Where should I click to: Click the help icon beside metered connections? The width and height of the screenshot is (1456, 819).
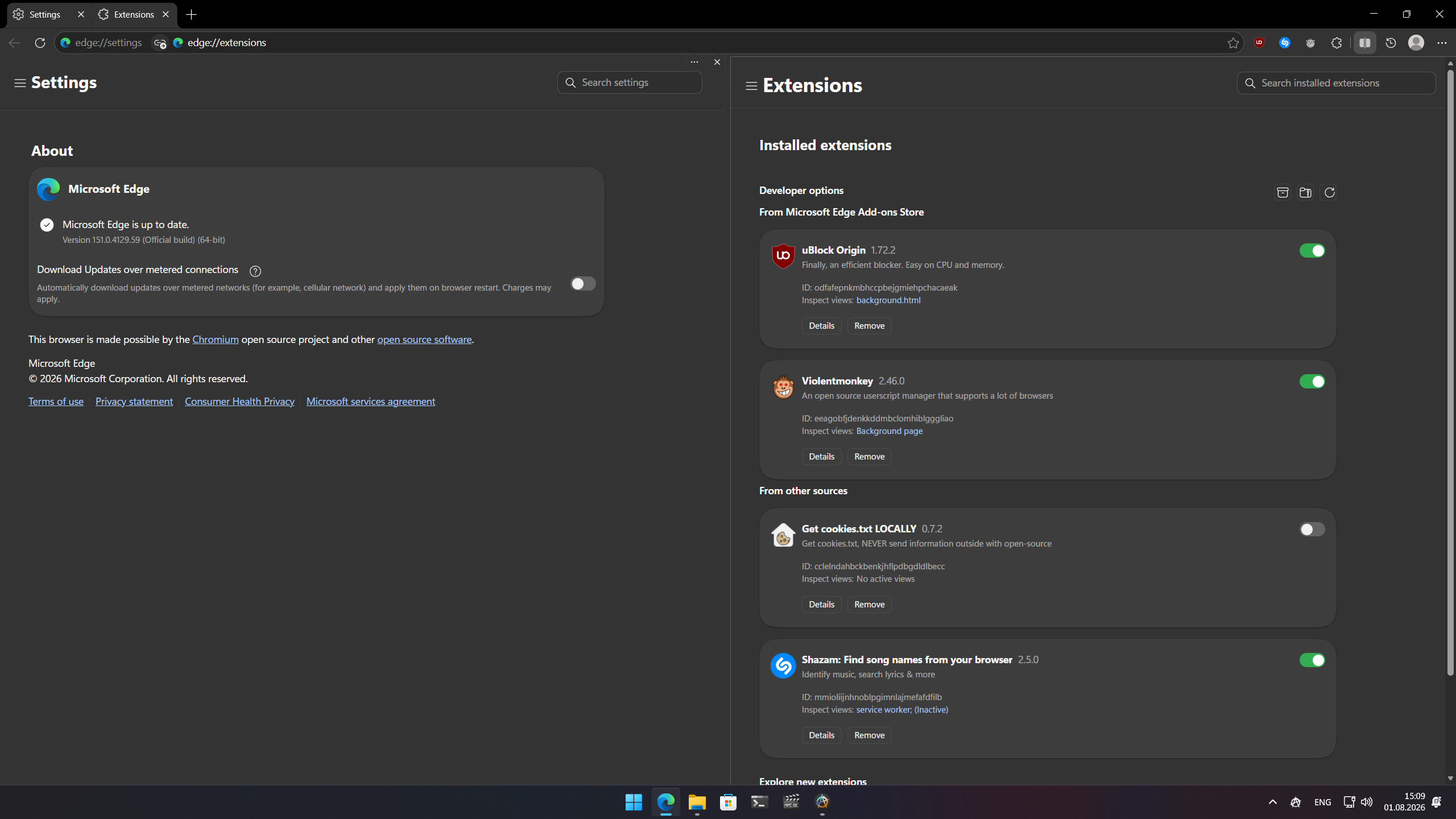pyautogui.click(x=255, y=271)
